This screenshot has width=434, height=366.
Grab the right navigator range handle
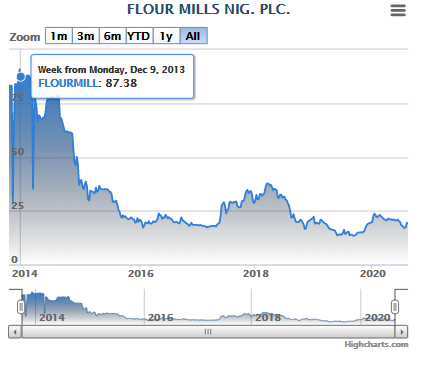coord(395,307)
